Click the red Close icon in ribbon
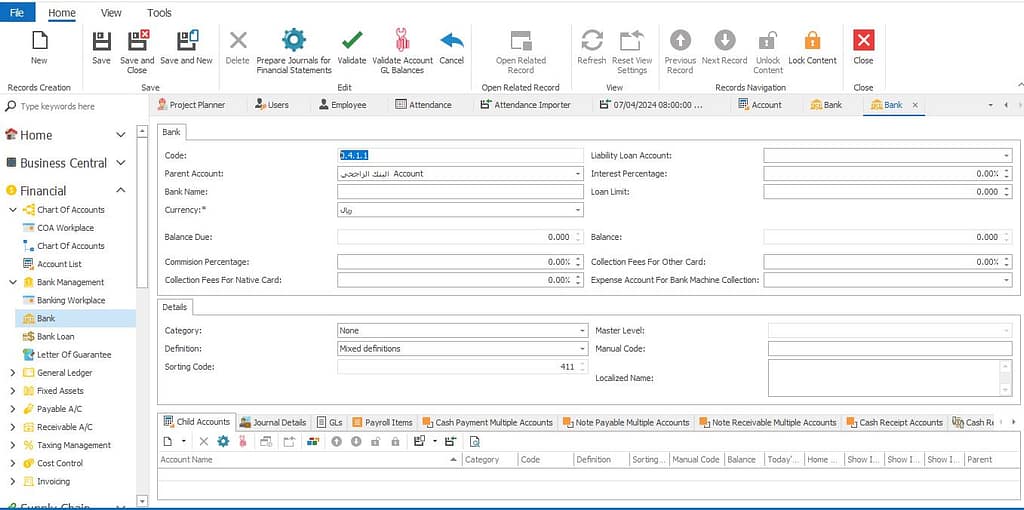The height and width of the screenshot is (510, 1024). coord(863,41)
